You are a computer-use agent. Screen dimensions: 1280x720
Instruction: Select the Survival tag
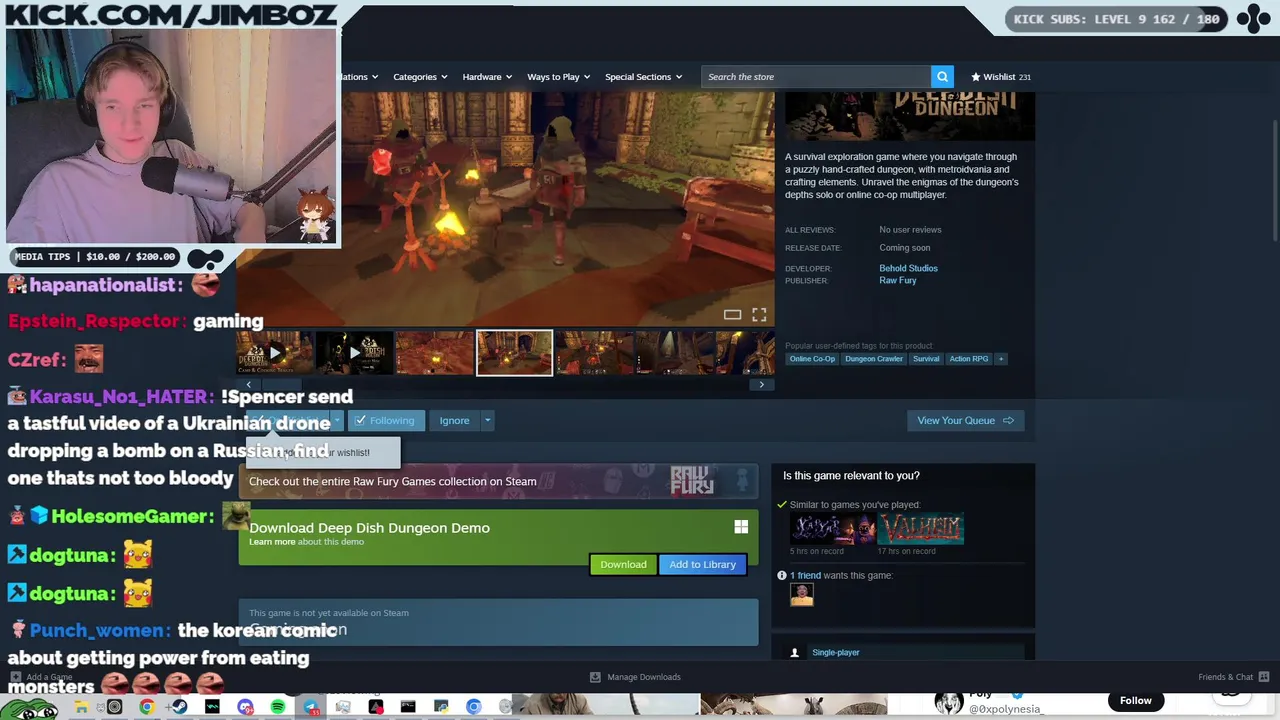(926, 359)
